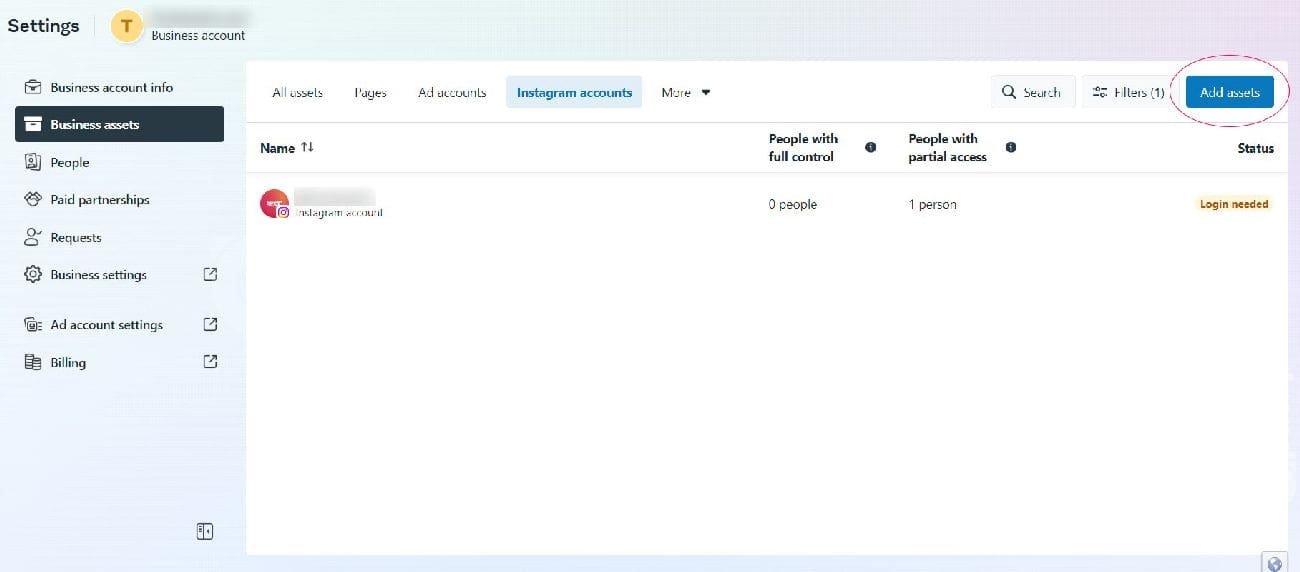Open the business account switcher avatar

(x=127, y=27)
